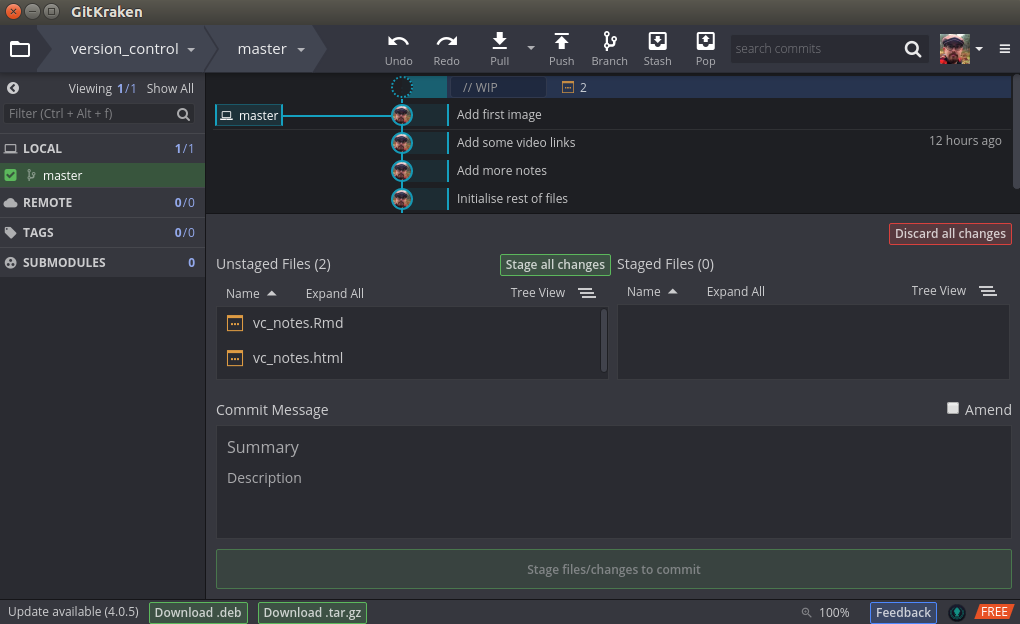Screen dimensions: 1020x624
Task: Click Discard all changes button
Action: (x=950, y=234)
